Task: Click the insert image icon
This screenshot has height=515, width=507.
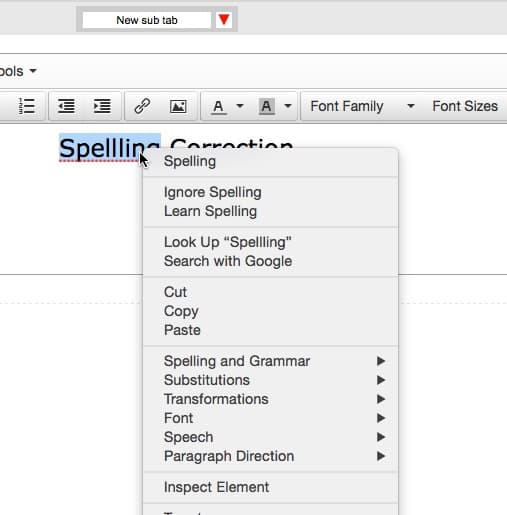Action: (x=178, y=106)
